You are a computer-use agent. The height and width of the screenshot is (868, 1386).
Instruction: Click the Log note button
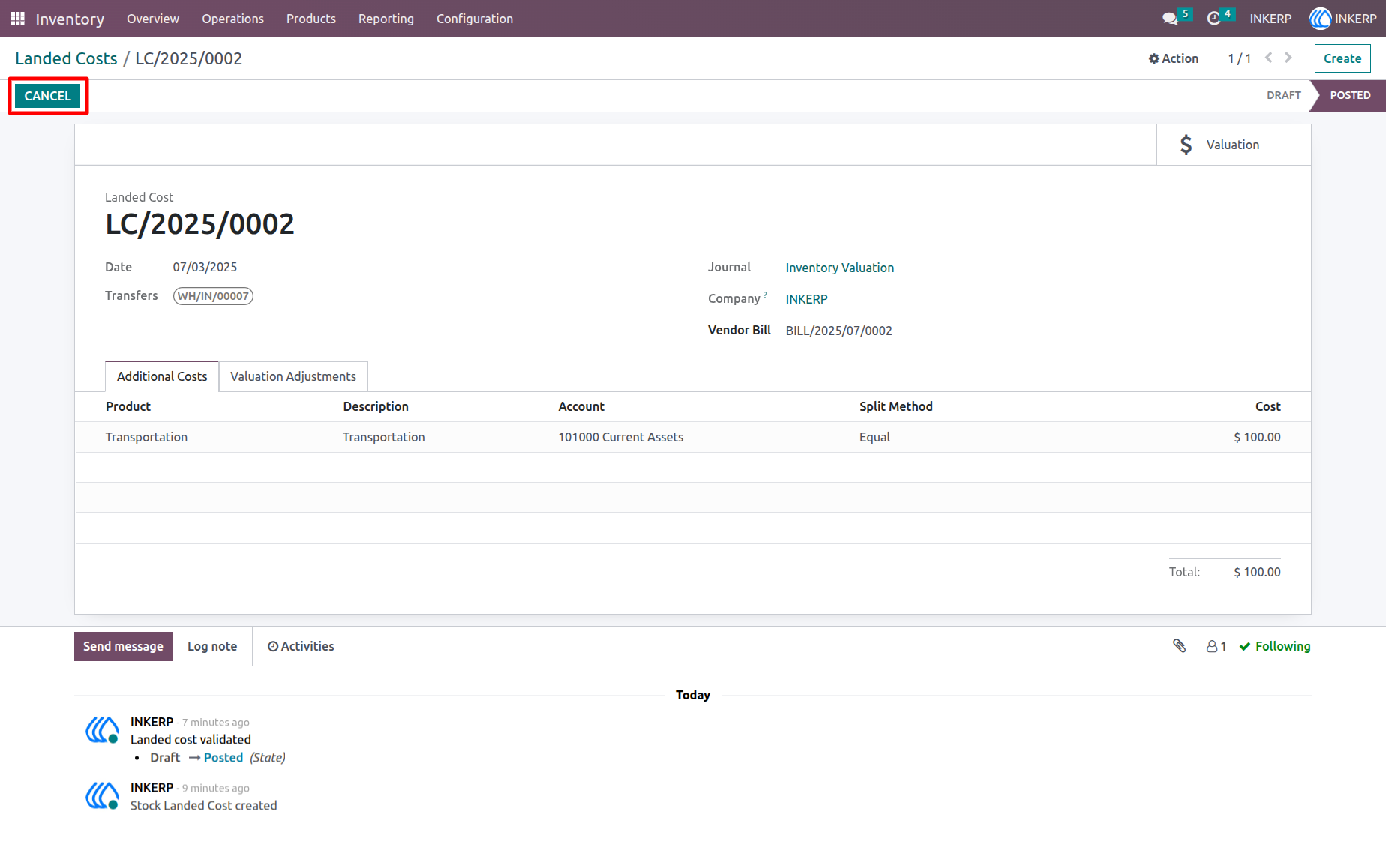[212, 646]
